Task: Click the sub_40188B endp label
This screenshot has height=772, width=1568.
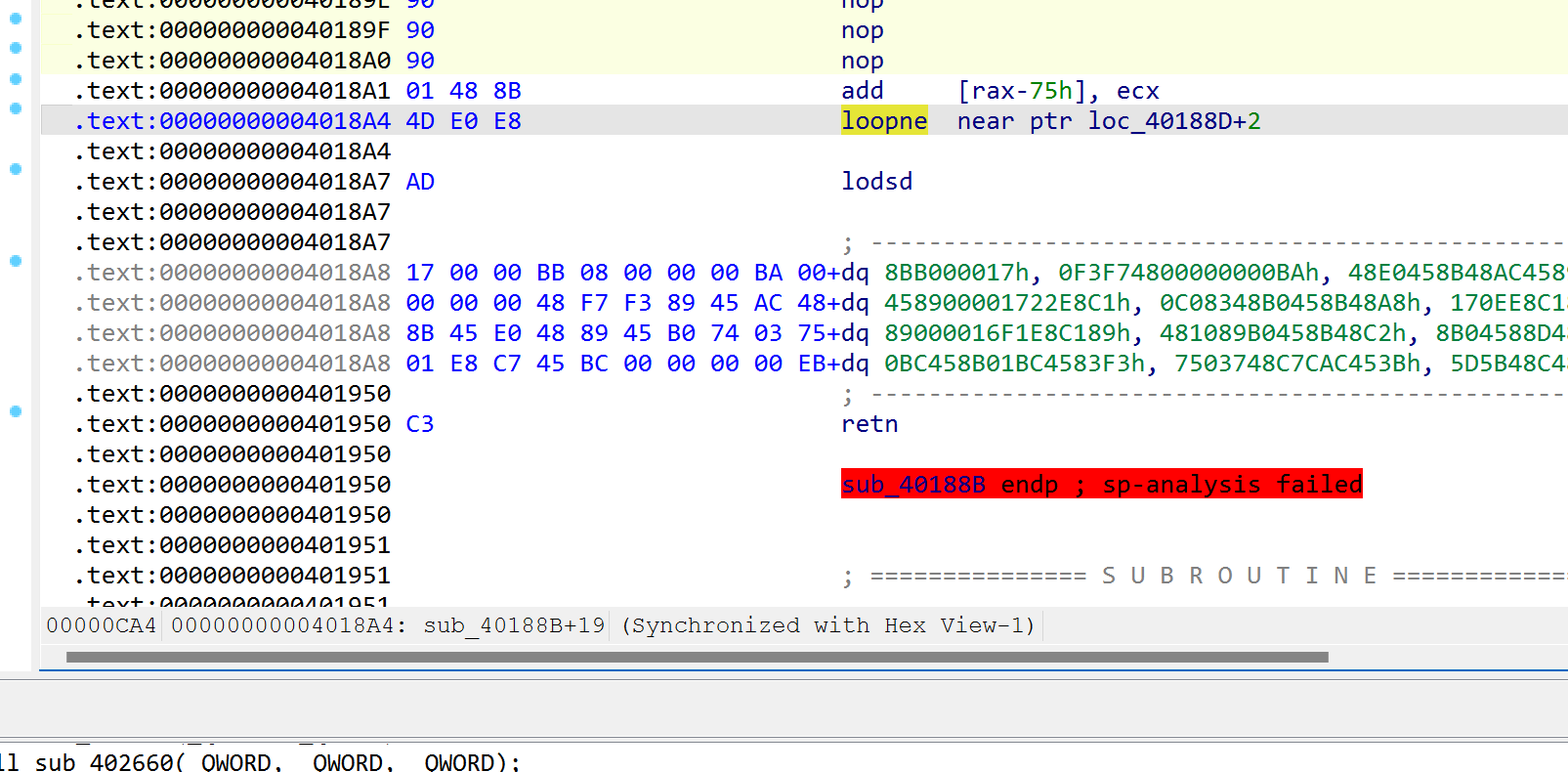Action: pos(1100,485)
